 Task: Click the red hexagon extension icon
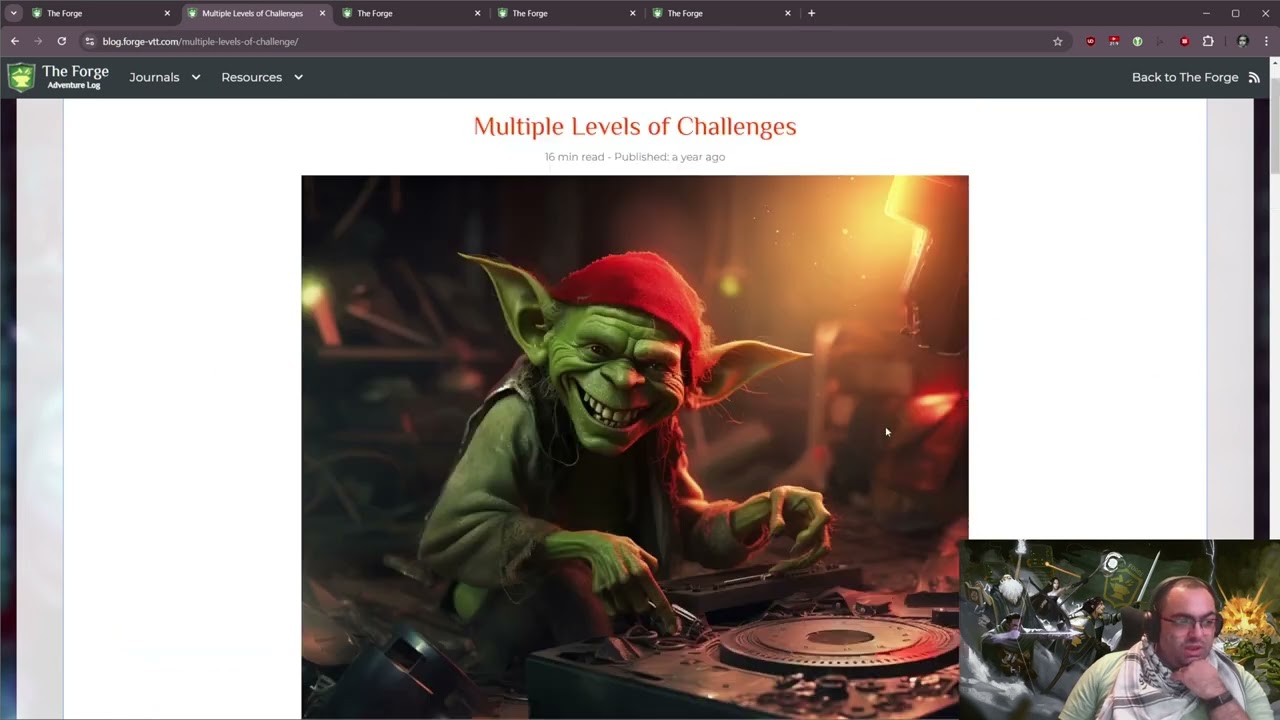coord(1184,41)
